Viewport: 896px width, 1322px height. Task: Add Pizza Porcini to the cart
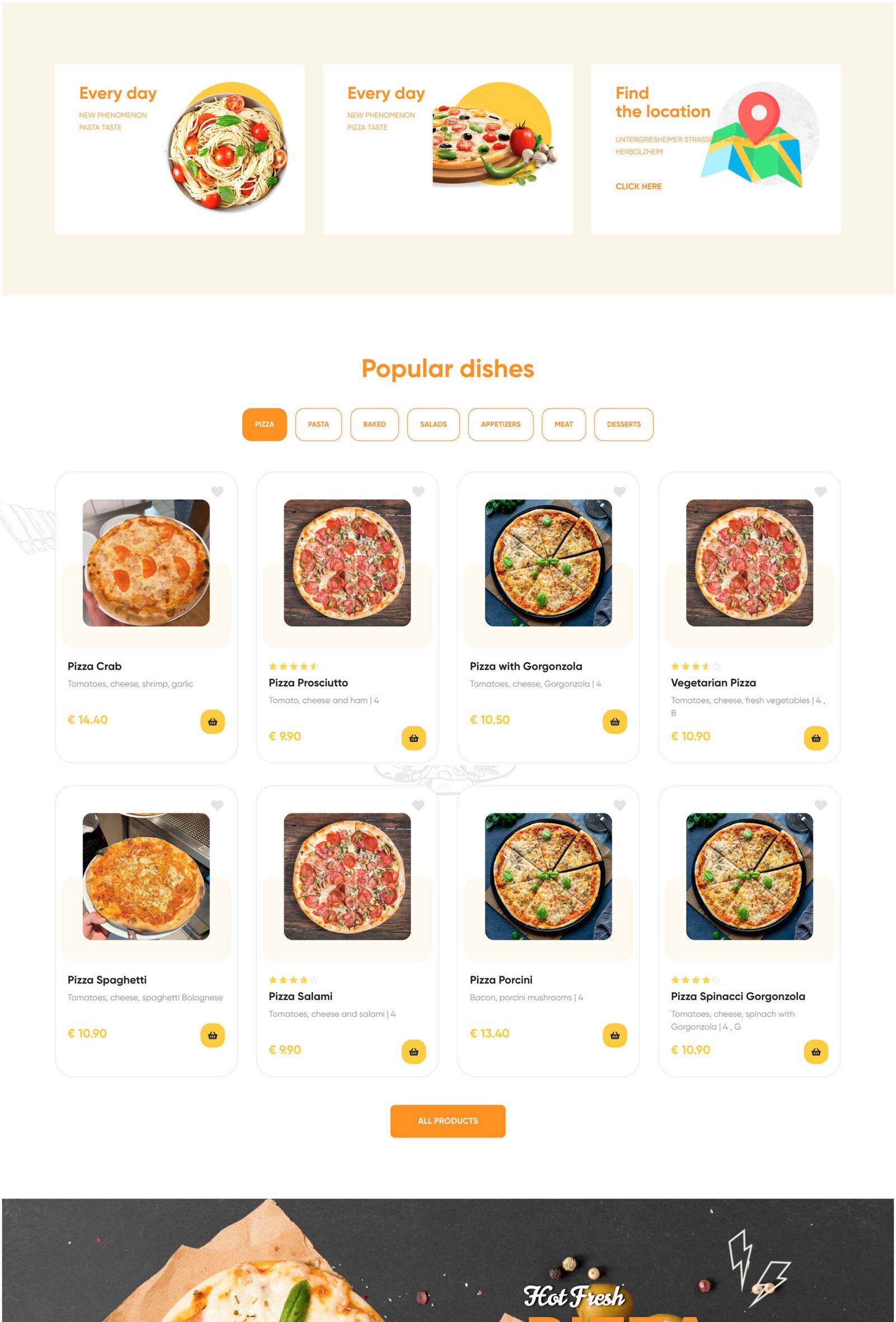[614, 1035]
